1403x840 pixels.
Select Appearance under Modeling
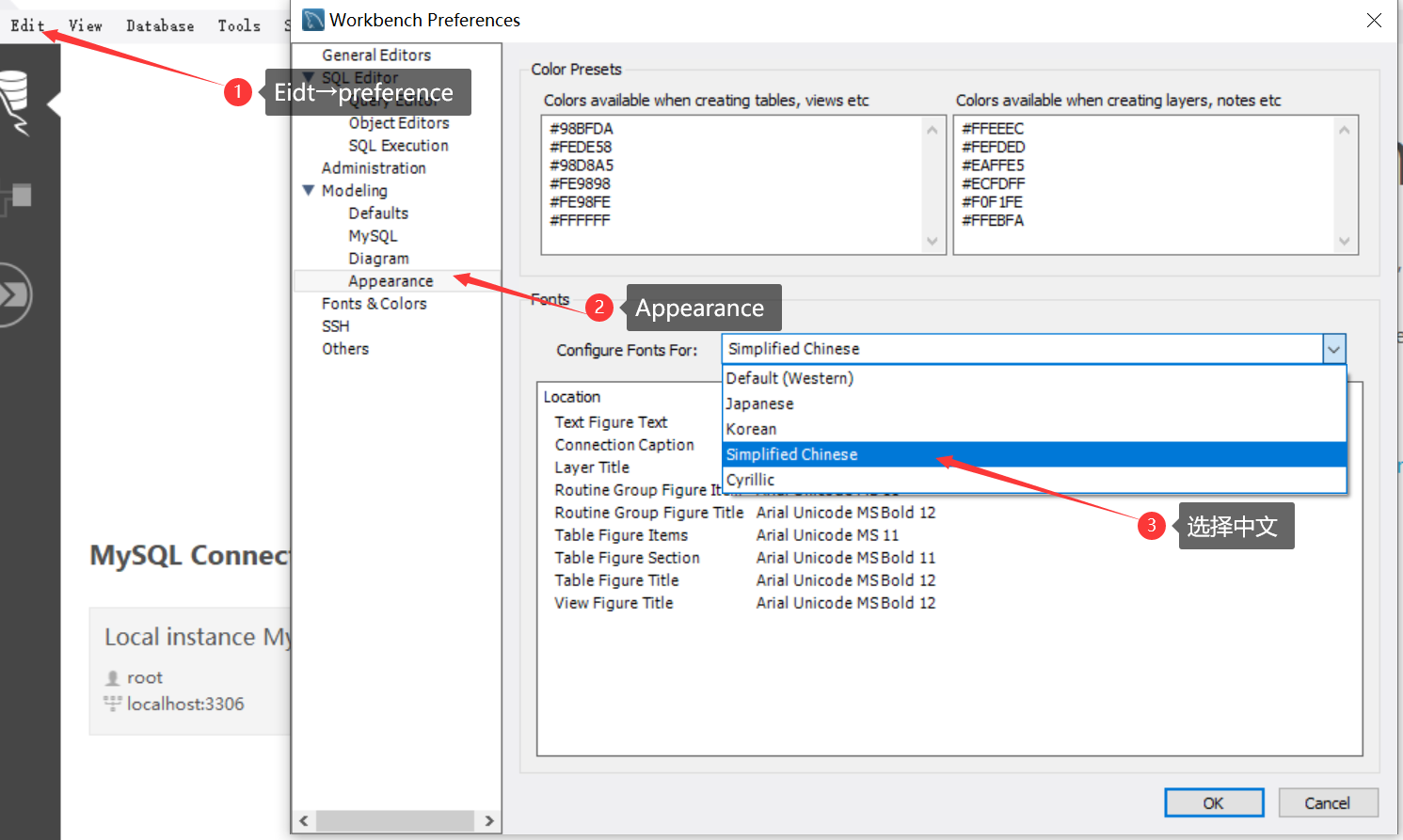391,281
